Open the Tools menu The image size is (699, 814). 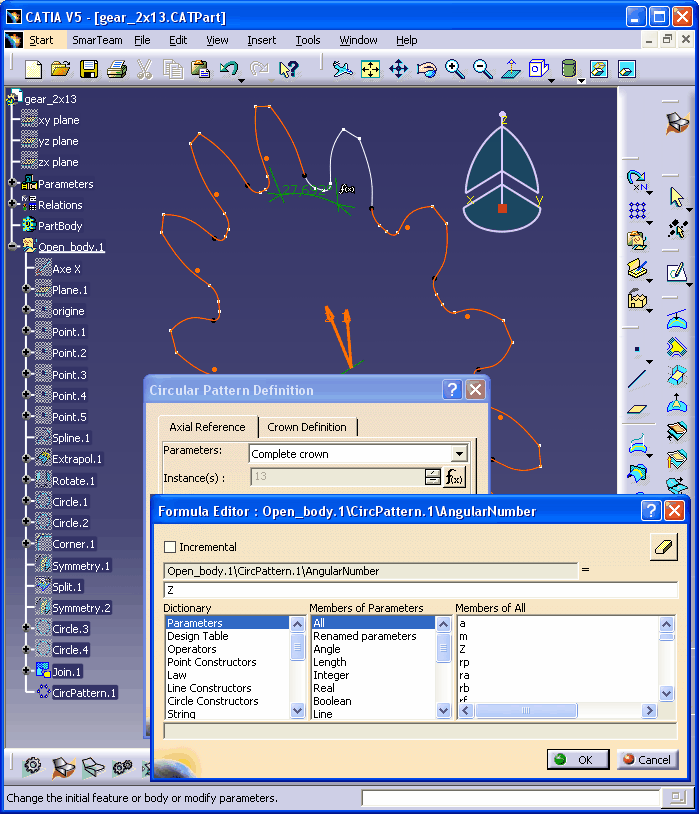click(x=307, y=40)
